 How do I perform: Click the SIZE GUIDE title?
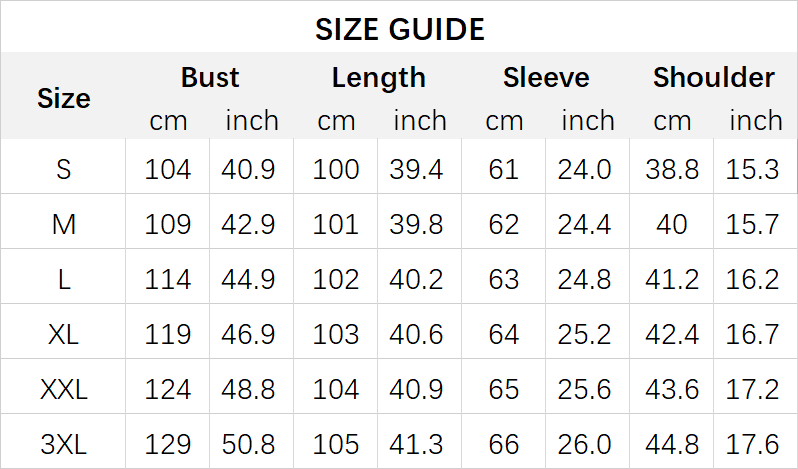click(x=399, y=29)
